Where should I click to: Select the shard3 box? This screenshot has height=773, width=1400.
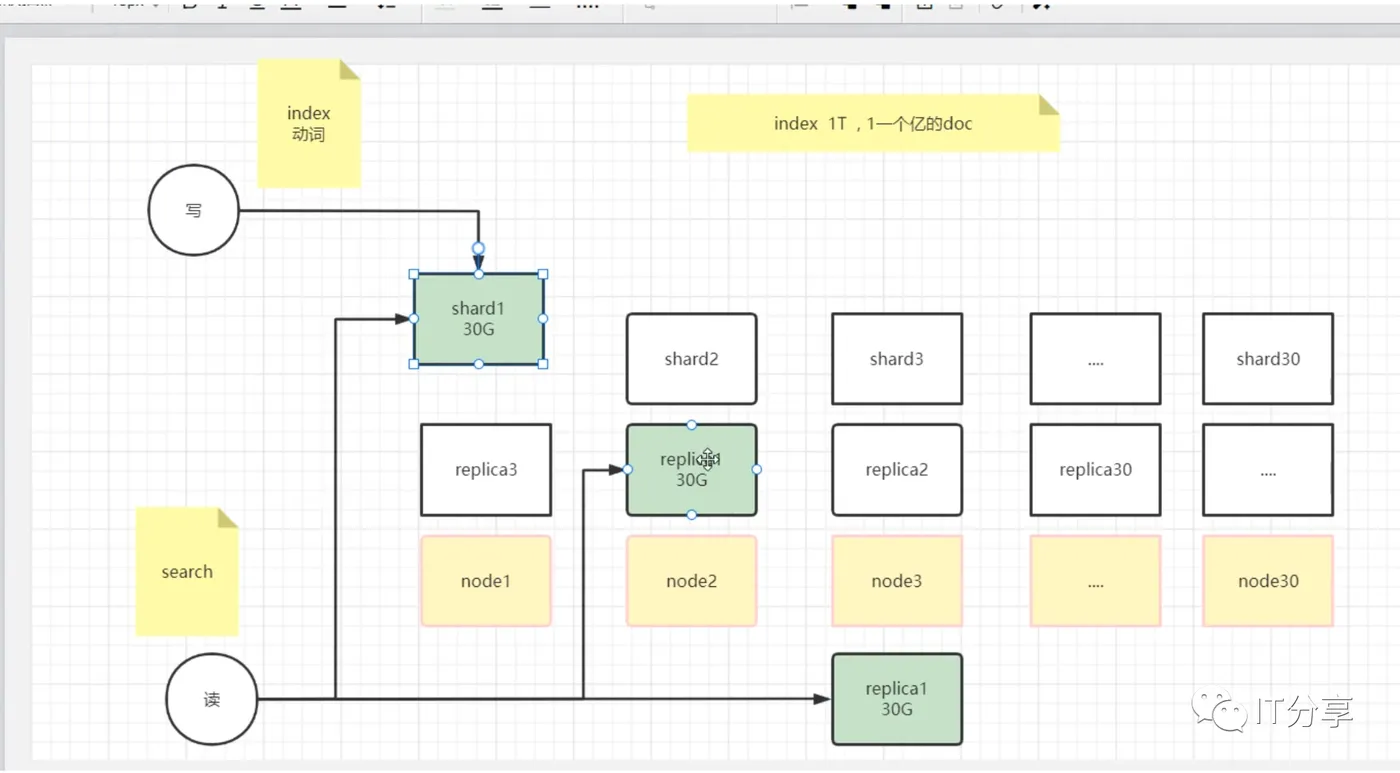897,359
